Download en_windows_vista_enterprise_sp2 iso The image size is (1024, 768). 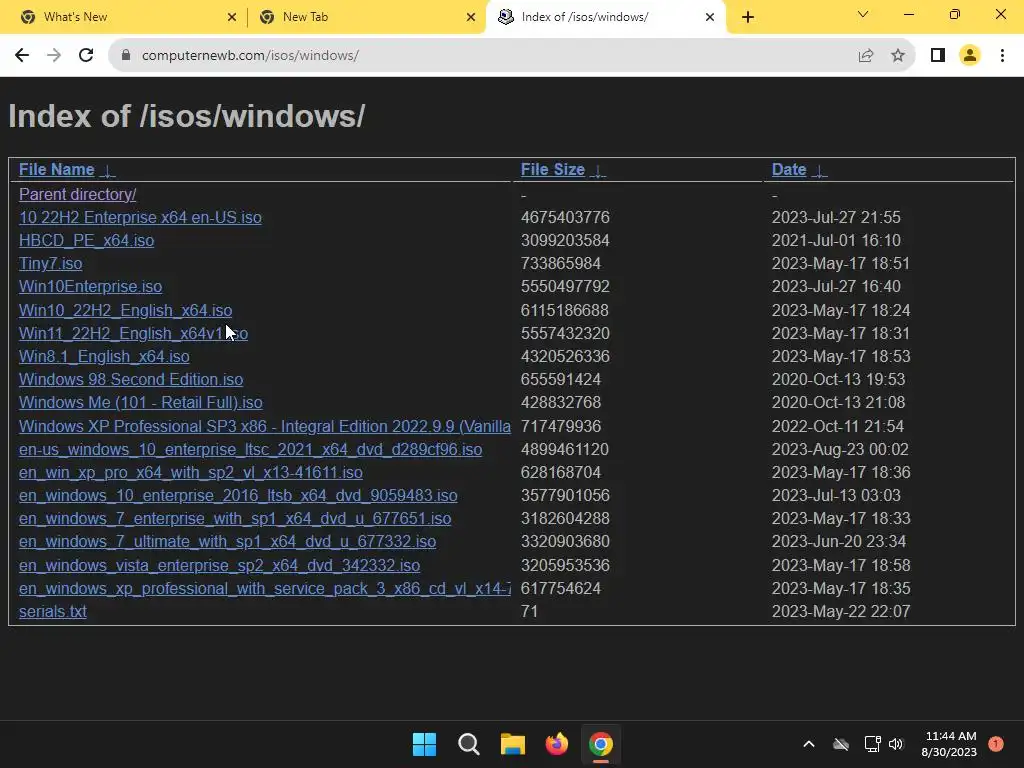(x=219, y=566)
